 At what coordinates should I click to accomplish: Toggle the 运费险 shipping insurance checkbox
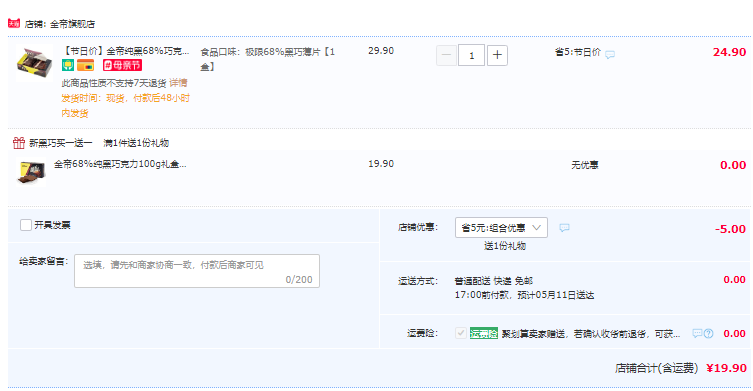pyautogui.click(x=461, y=333)
